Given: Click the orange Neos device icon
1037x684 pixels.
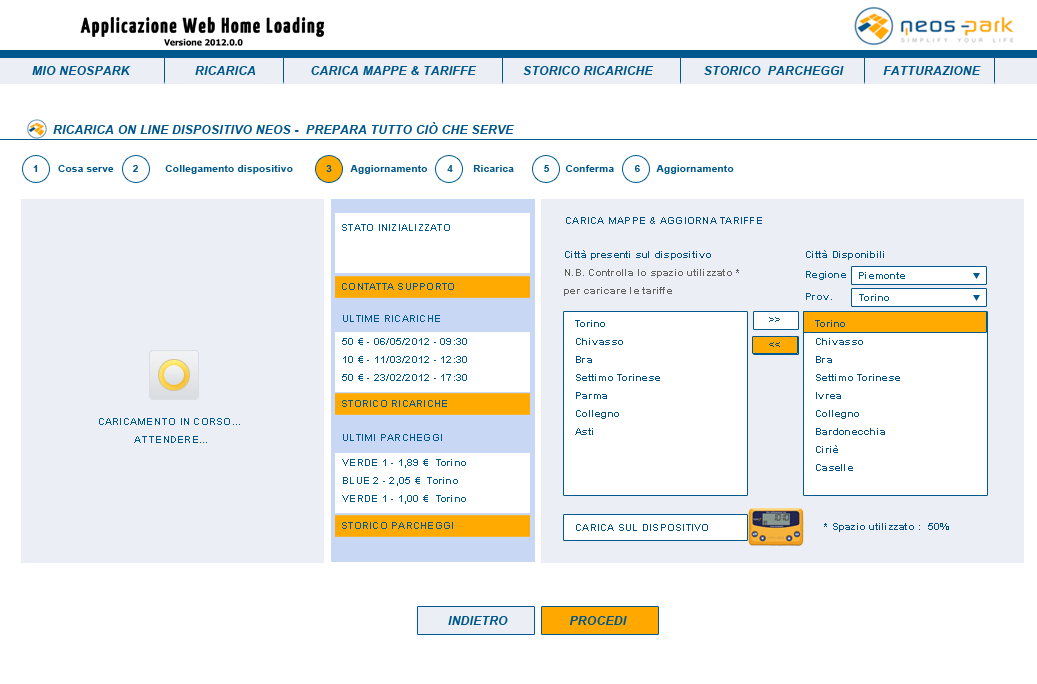Looking at the screenshot, I should pos(776,527).
